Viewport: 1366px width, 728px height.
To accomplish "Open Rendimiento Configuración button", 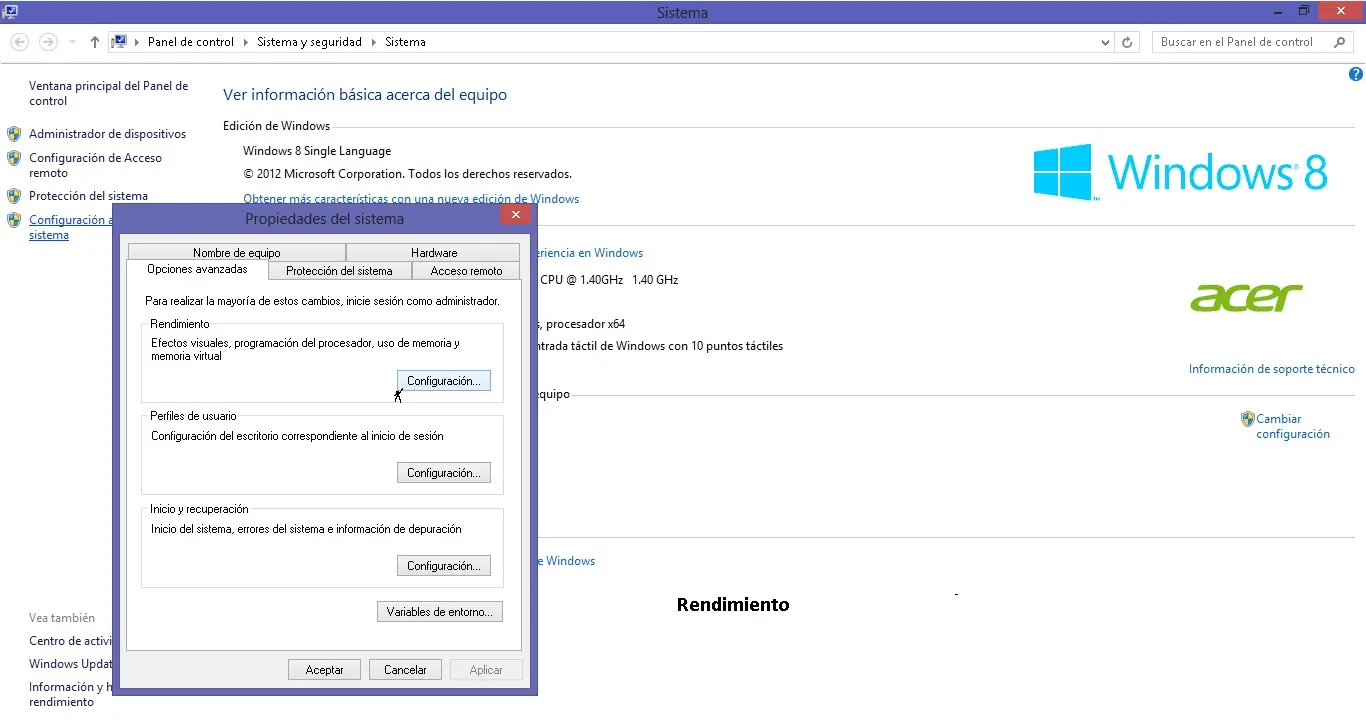I will point(444,381).
